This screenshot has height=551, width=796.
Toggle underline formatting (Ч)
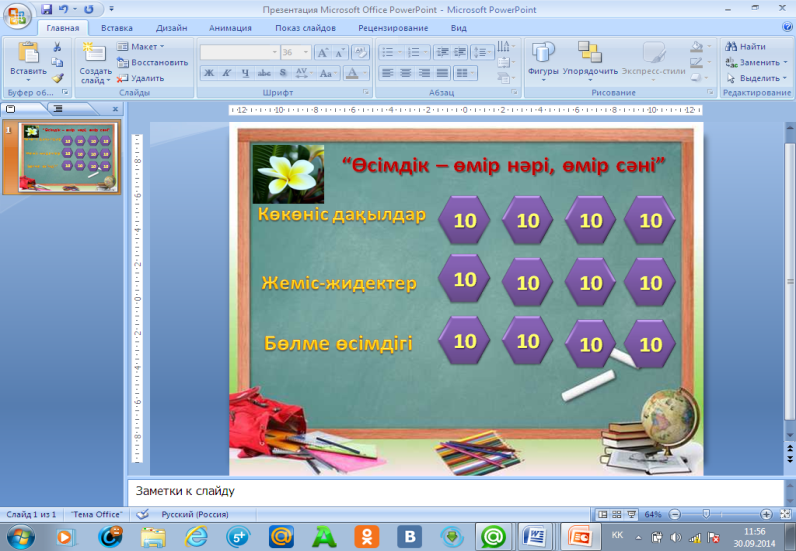(x=245, y=73)
